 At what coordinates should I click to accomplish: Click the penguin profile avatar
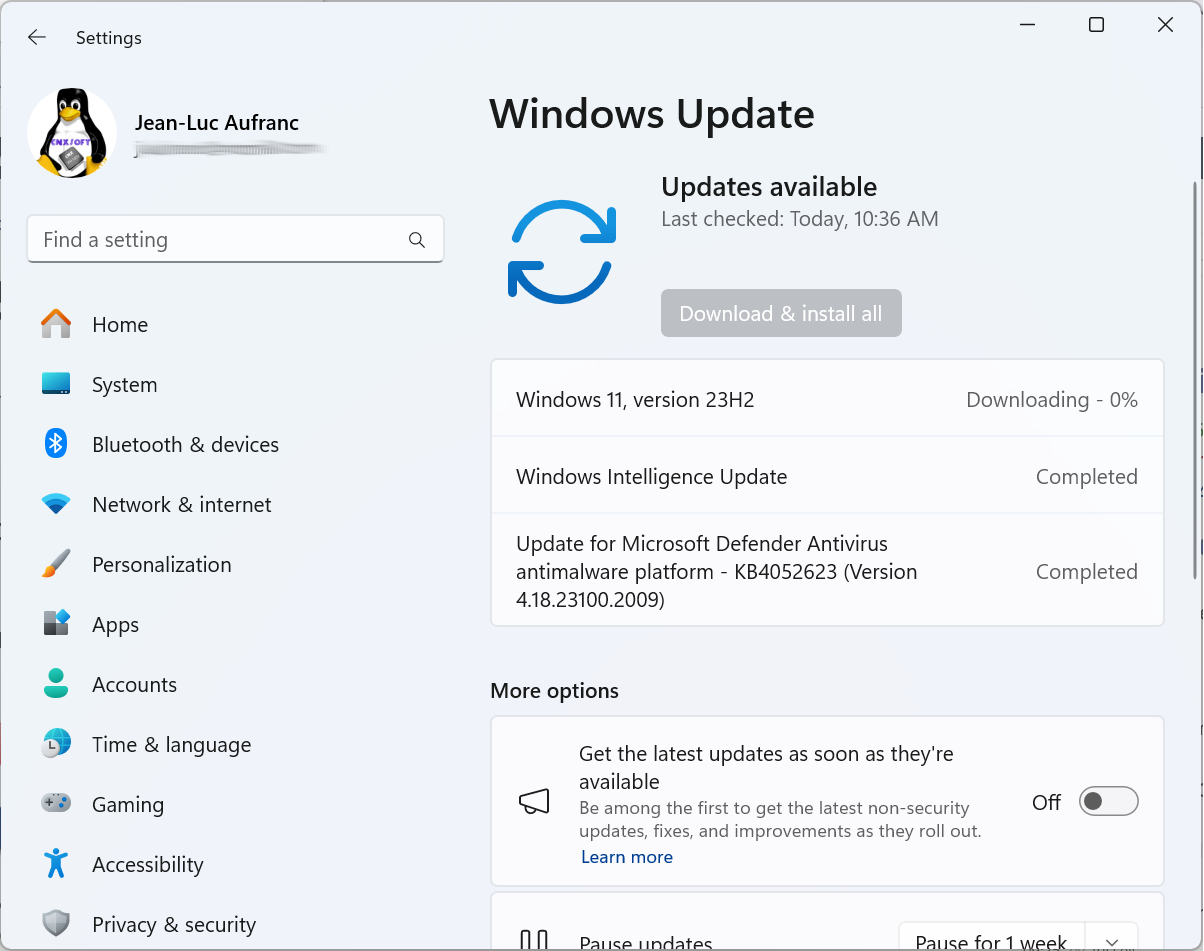coord(72,133)
